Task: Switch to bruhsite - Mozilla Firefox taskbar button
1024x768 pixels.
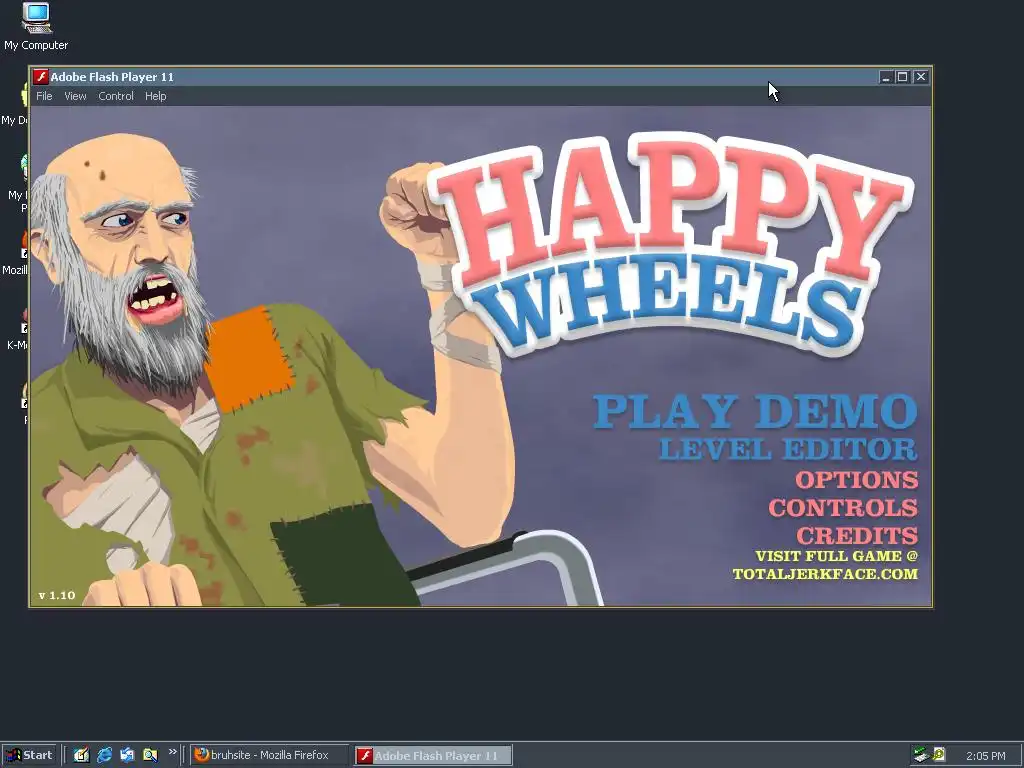Action: (x=270, y=755)
